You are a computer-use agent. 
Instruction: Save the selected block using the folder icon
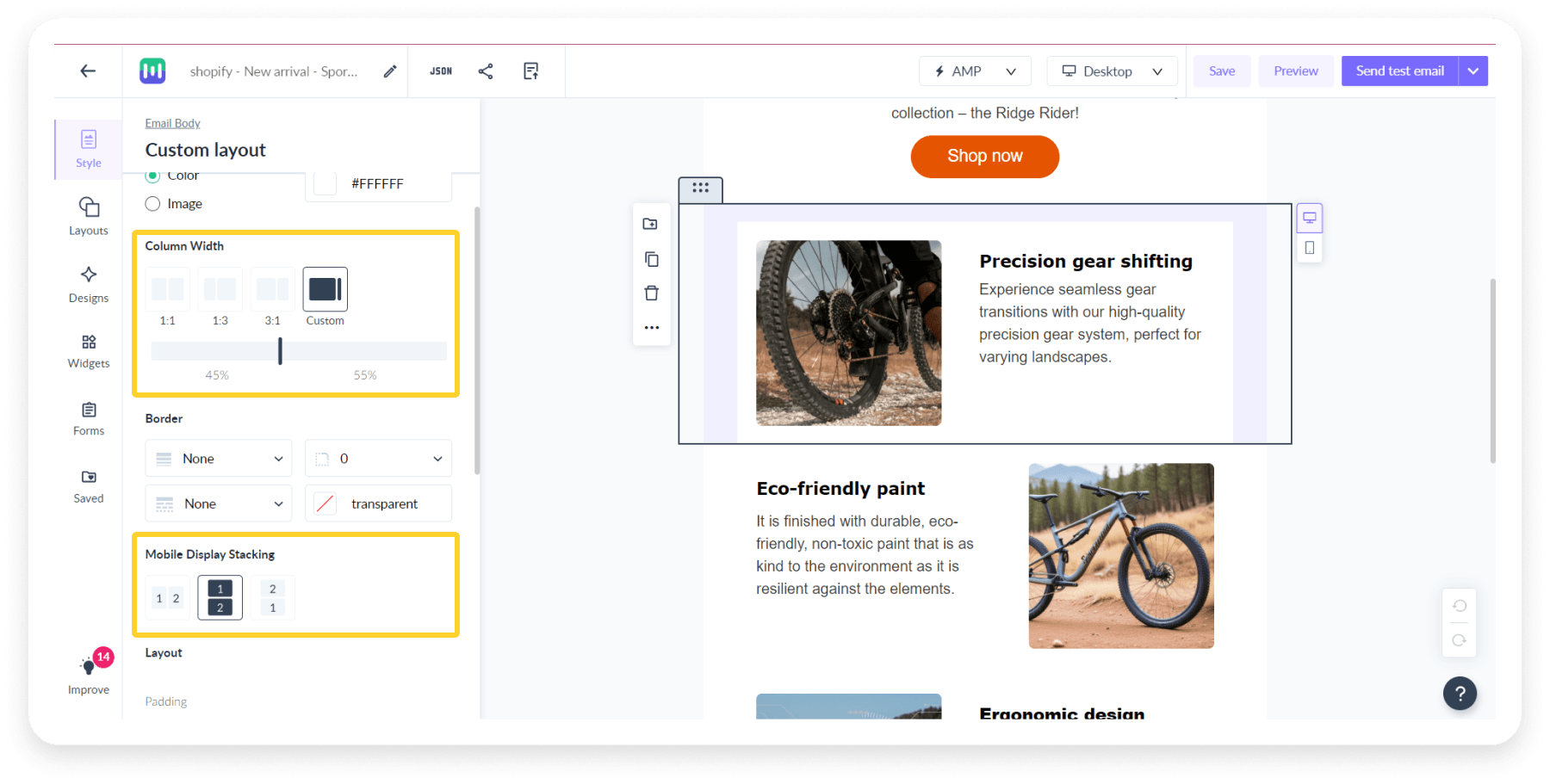(652, 223)
